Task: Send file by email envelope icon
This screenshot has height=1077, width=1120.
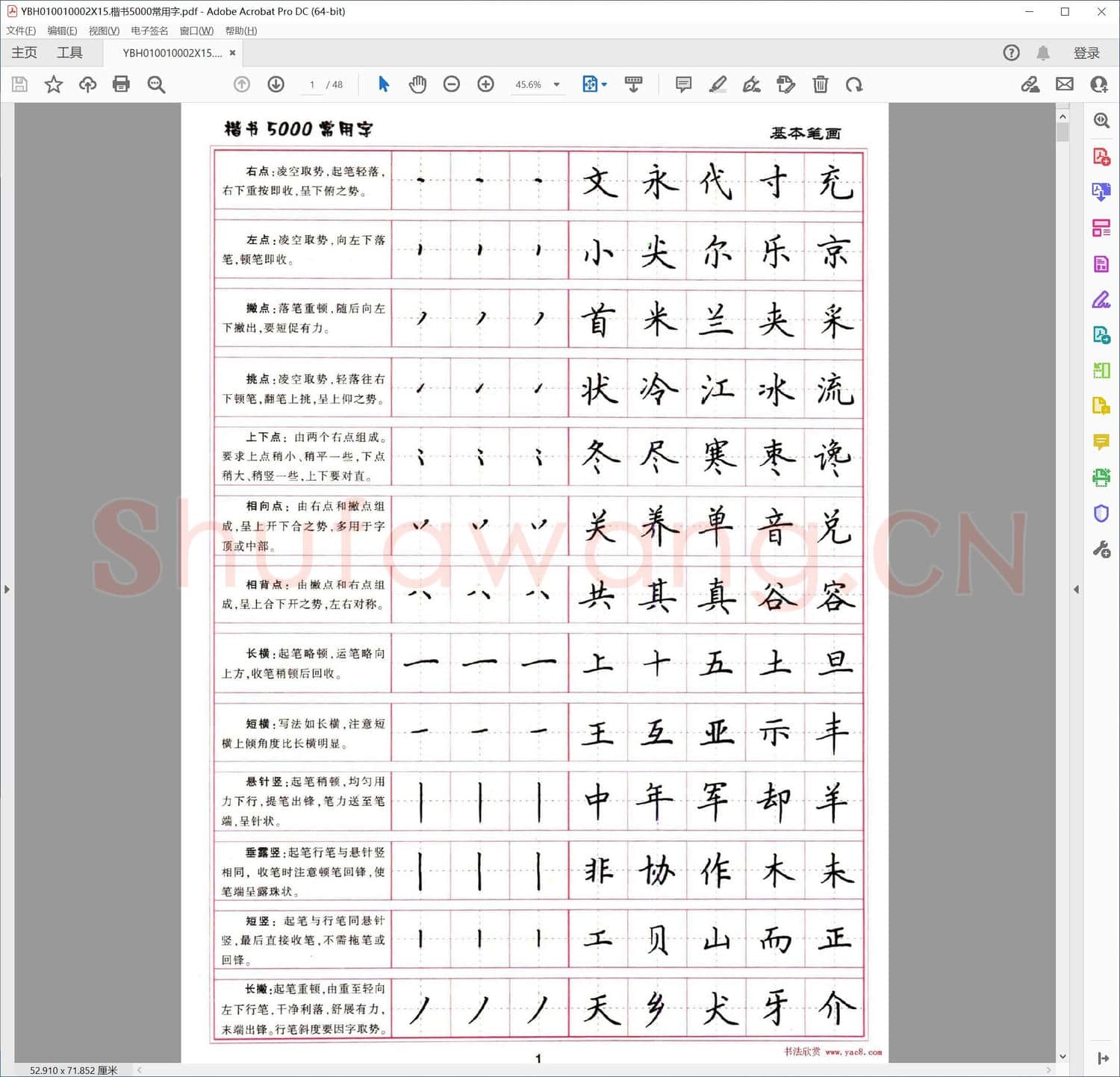Action: click(x=1065, y=84)
